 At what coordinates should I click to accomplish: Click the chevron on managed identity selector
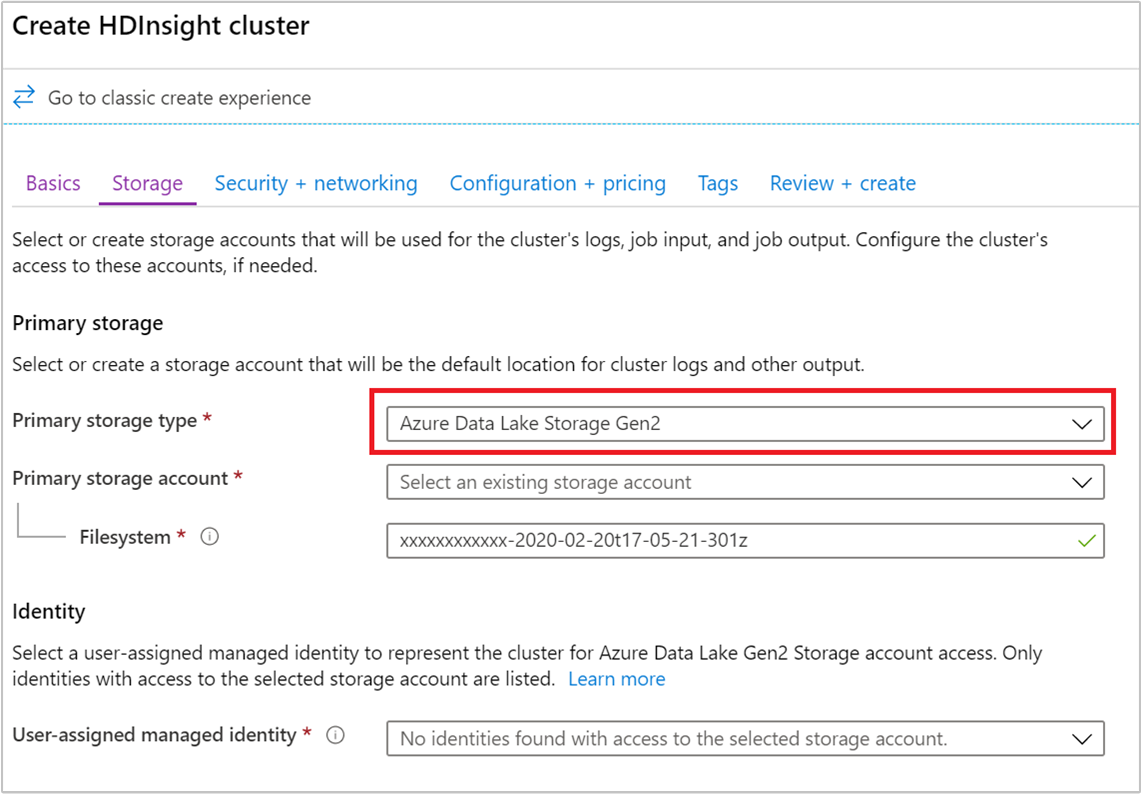click(x=1081, y=738)
